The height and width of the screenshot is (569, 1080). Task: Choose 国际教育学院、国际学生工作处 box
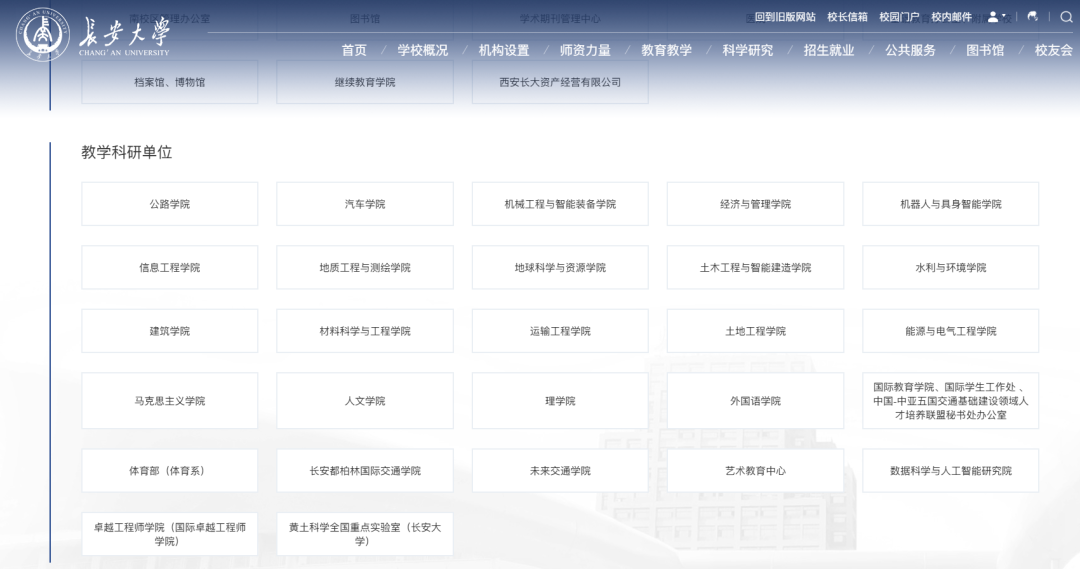(951, 401)
